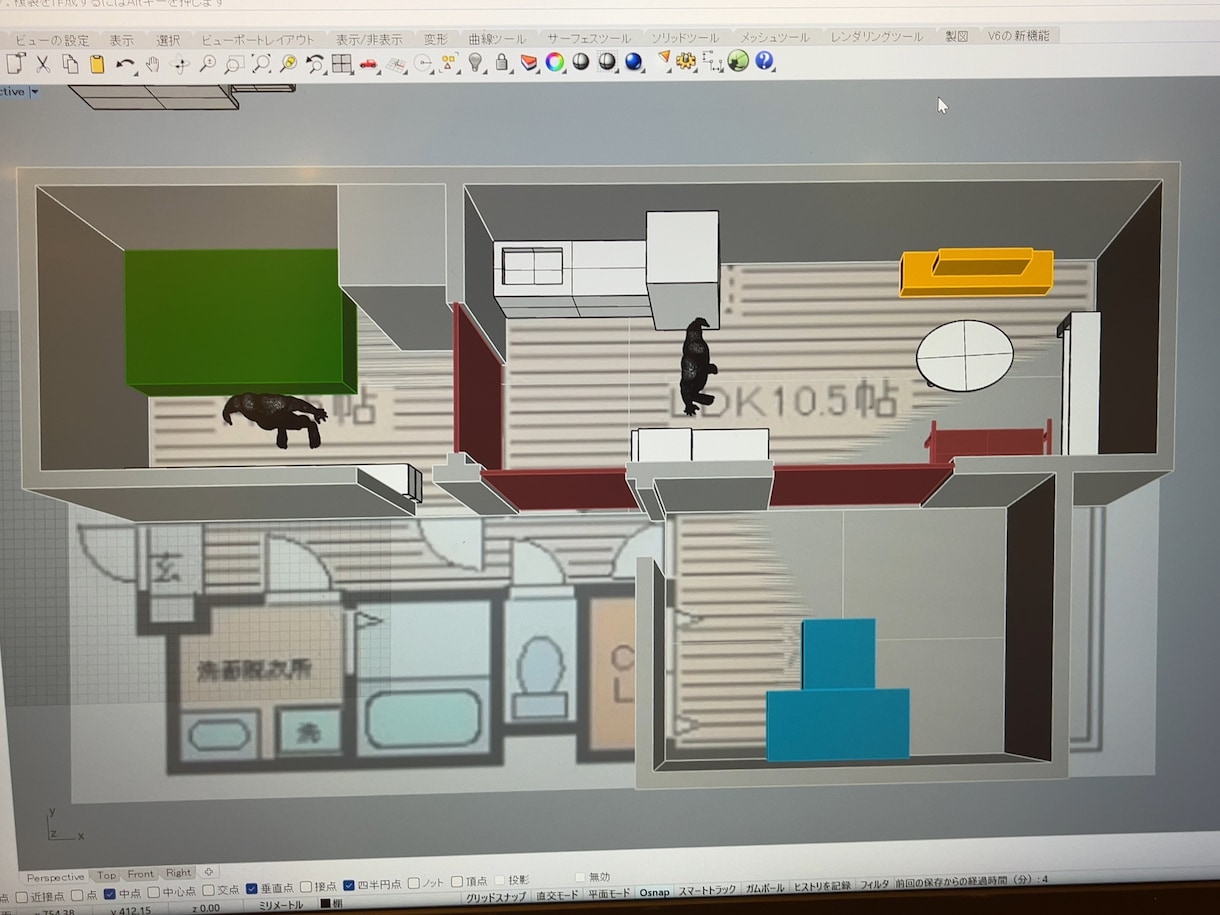Select the Rotate View tool

[x=180, y=65]
